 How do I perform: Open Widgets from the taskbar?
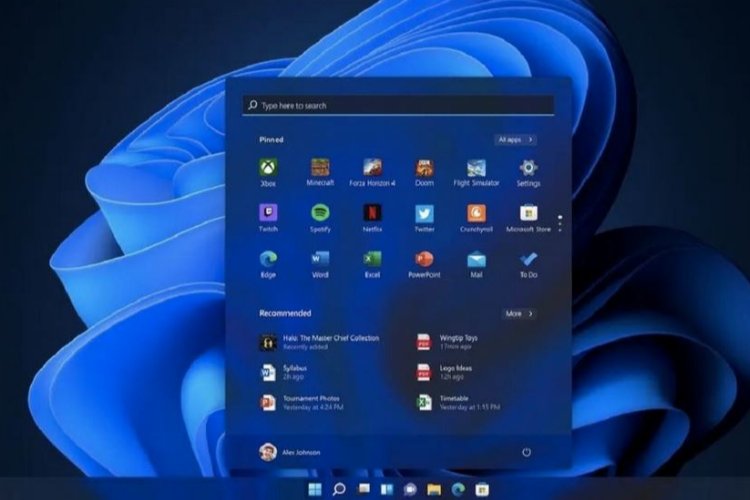[386, 489]
